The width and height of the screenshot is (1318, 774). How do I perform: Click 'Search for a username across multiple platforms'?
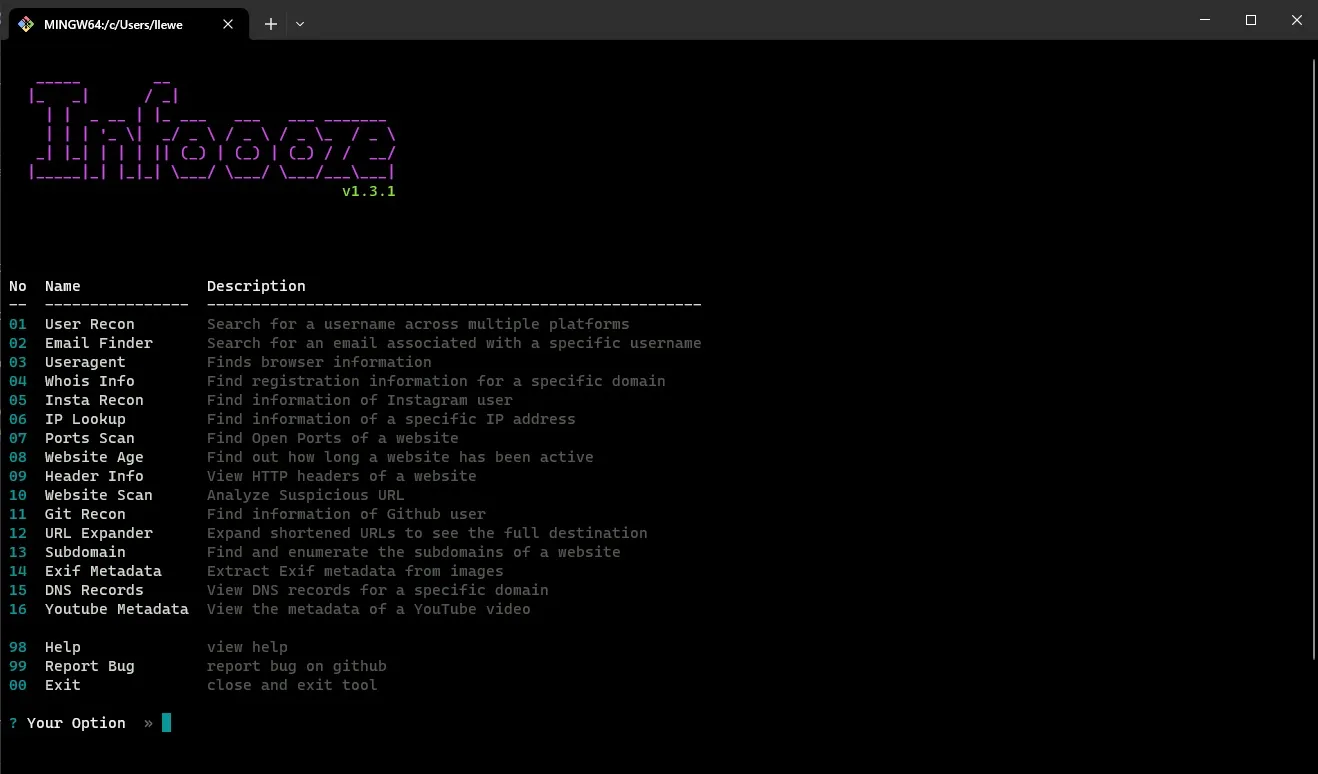click(418, 324)
